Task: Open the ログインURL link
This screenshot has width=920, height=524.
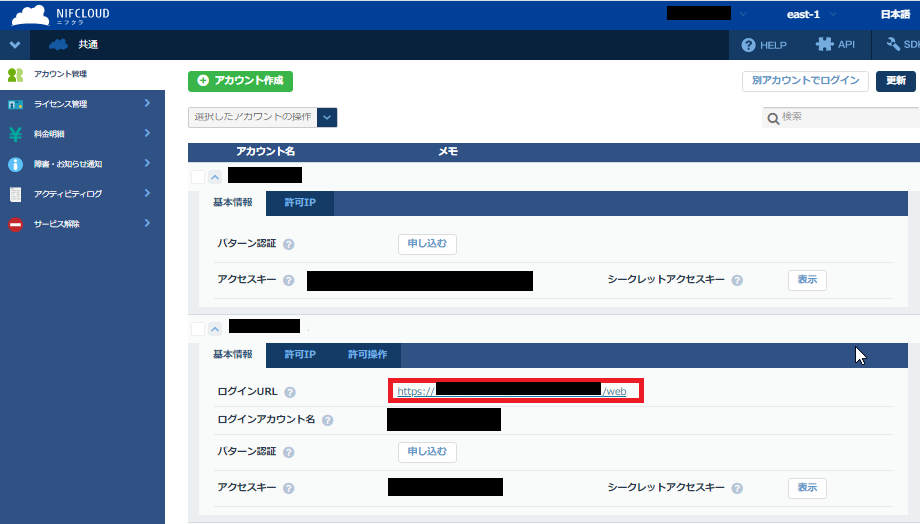Action: (x=512, y=391)
